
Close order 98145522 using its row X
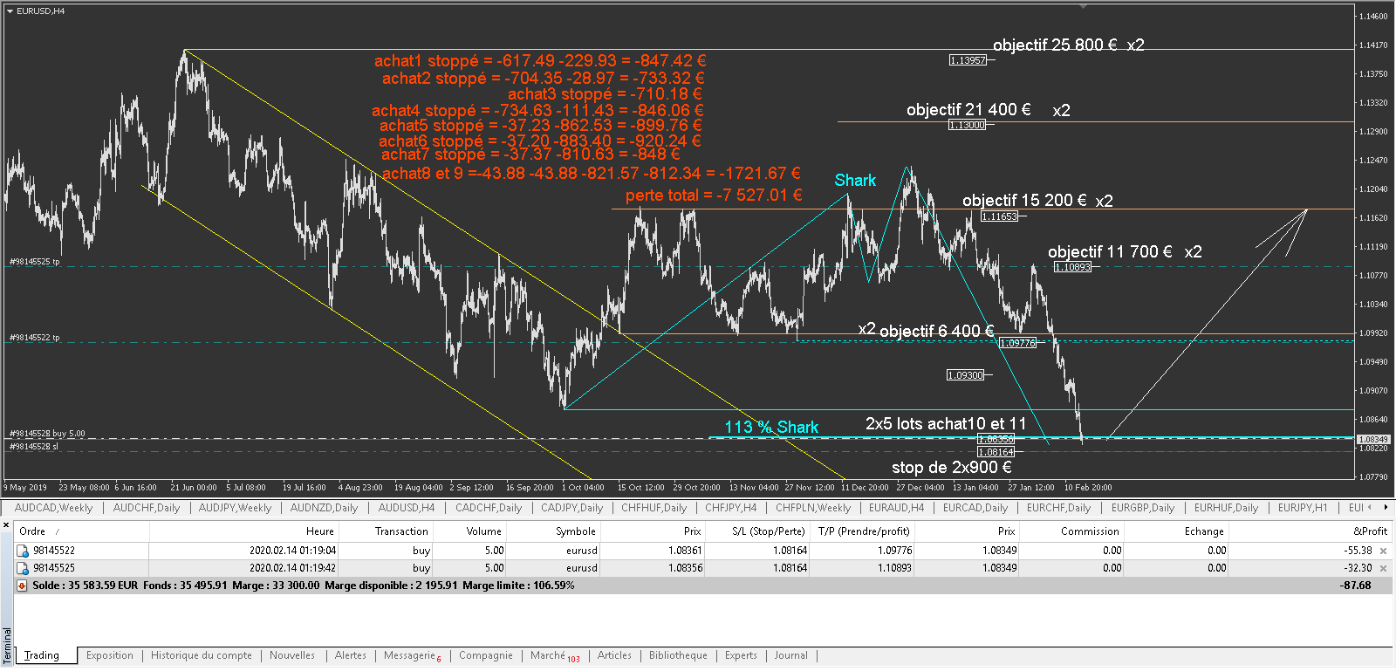point(1383,551)
